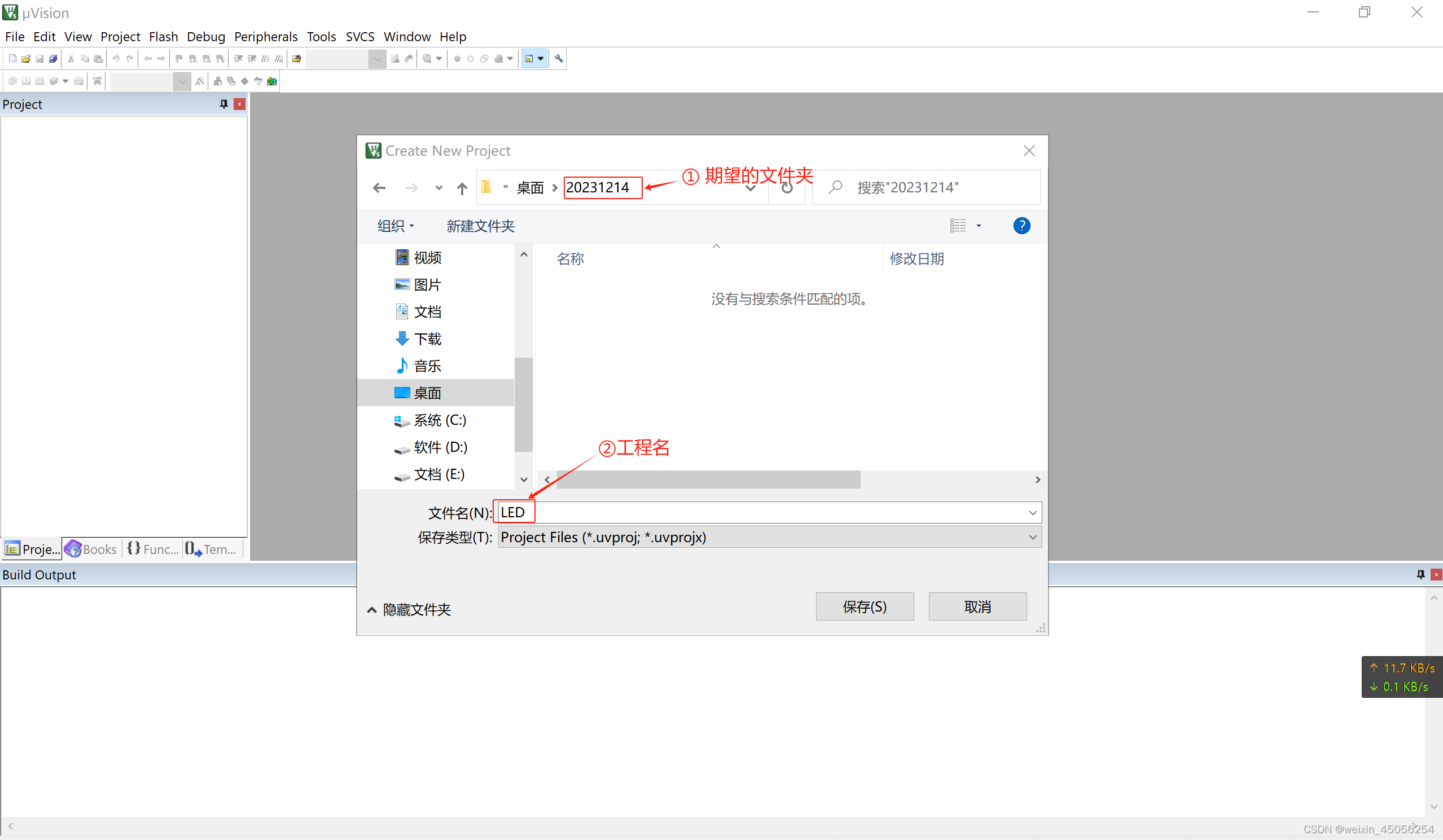1443x840 pixels.
Task: Switch to the Func... tab
Action: click(x=152, y=548)
